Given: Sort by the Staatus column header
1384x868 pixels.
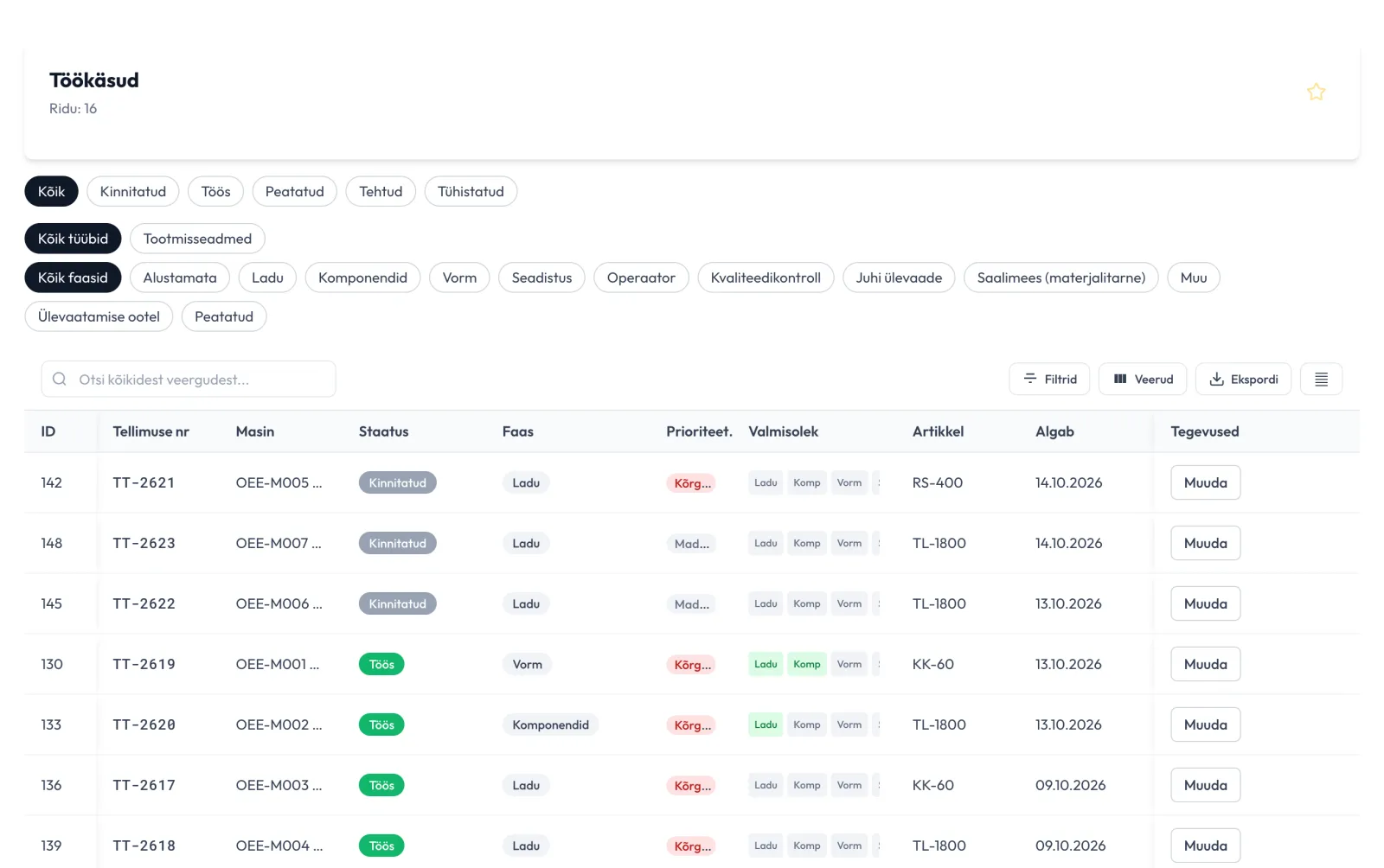Looking at the screenshot, I should [383, 431].
